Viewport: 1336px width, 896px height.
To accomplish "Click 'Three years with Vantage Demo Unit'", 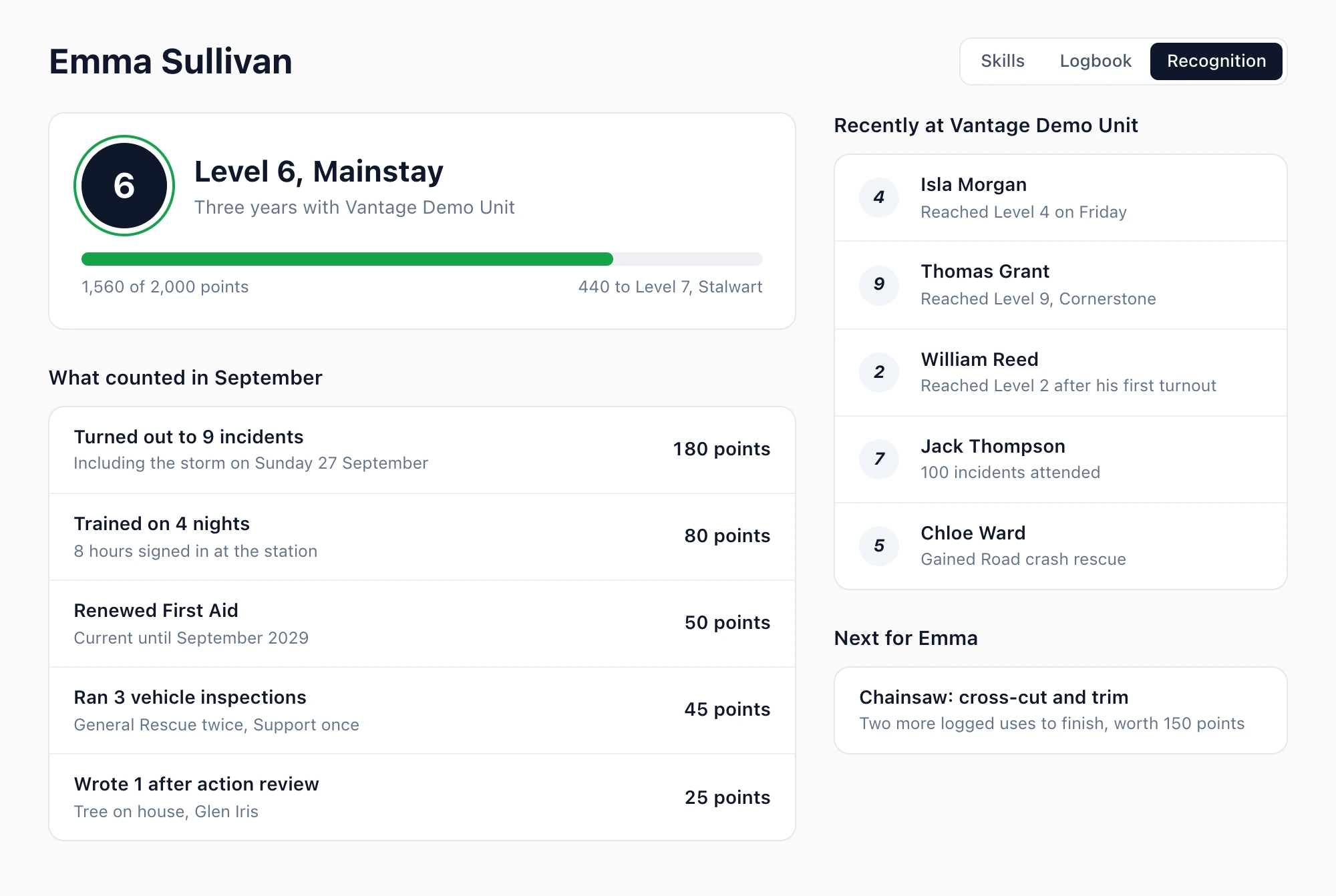I will 354,208.
